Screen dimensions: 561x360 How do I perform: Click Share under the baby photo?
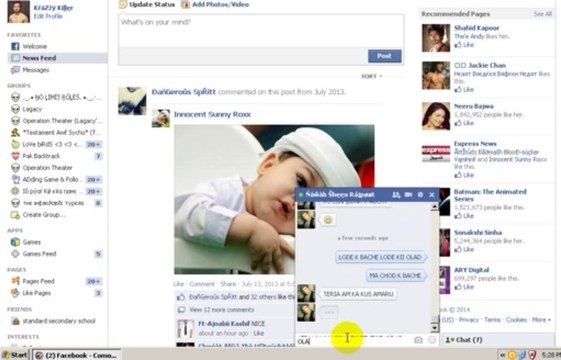[x=228, y=284]
